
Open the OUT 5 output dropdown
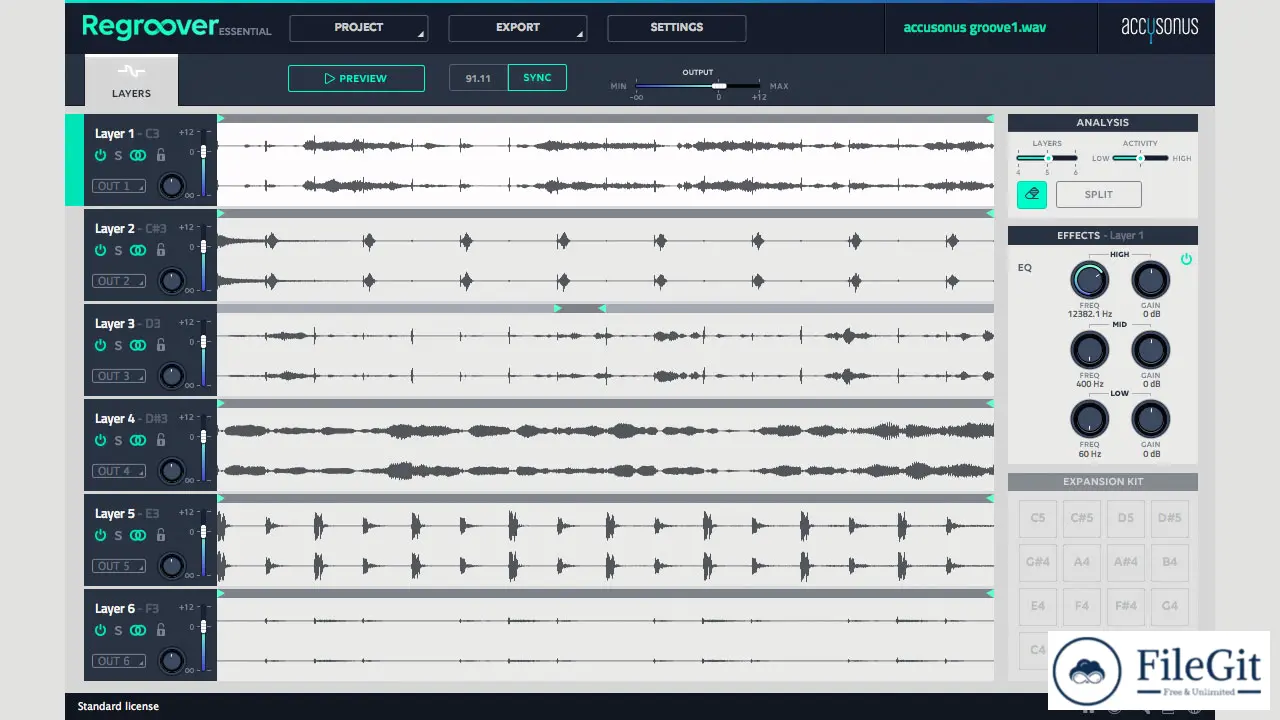119,566
